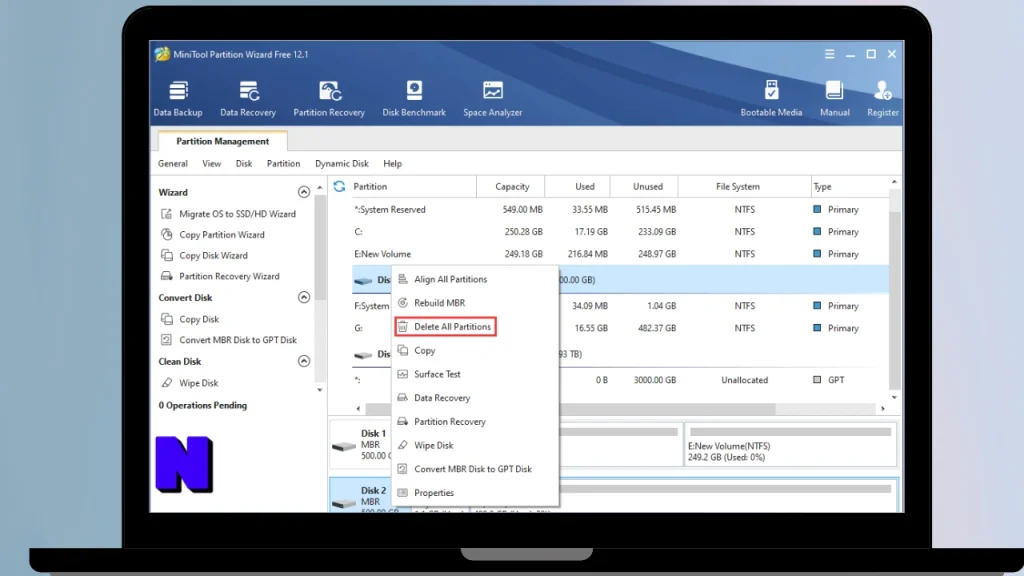Click the Copy Disk icon under Convert Disk
The width and height of the screenshot is (1024, 576).
[x=167, y=319]
